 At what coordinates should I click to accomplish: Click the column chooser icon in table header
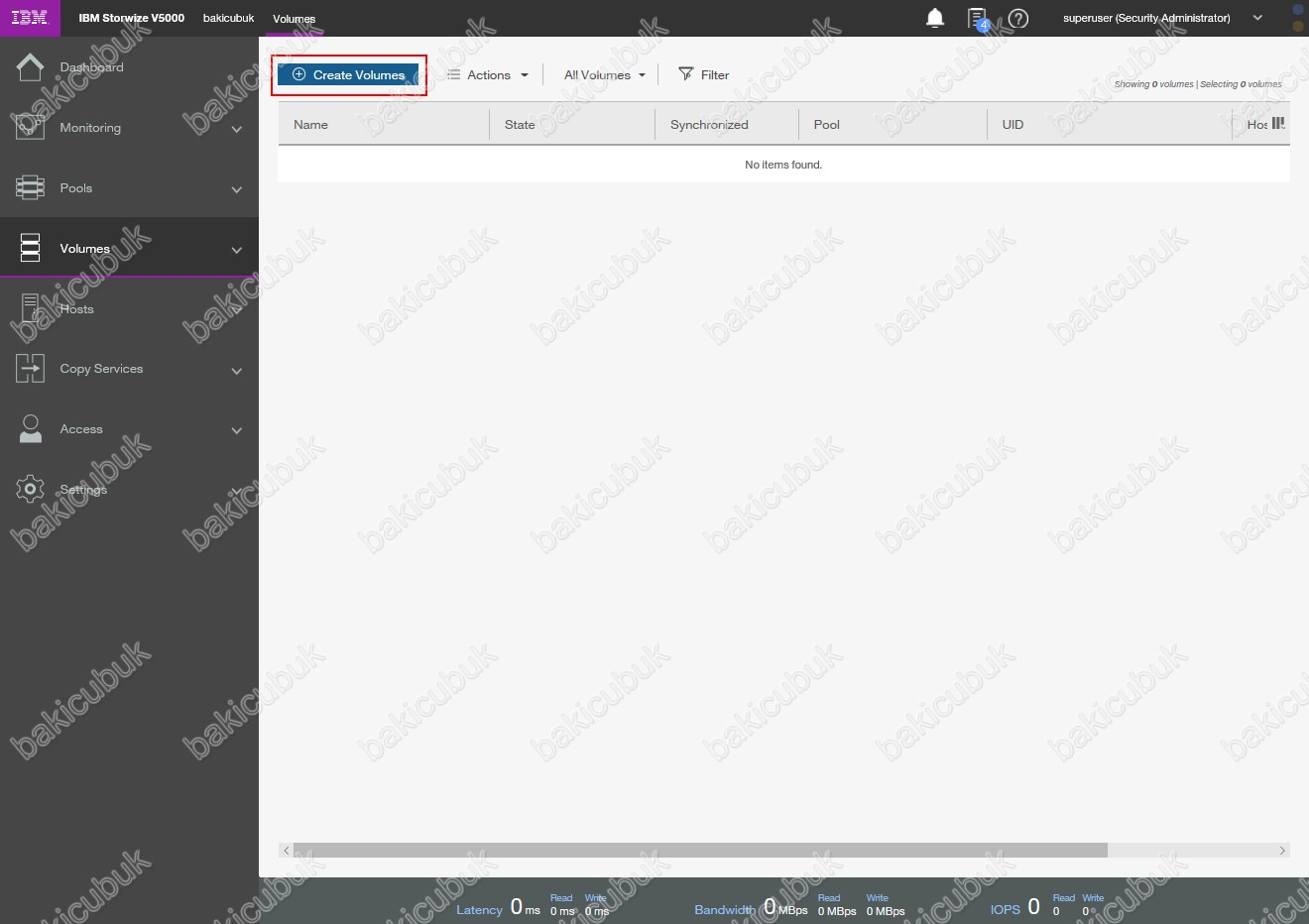click(x=1278, y=124)
